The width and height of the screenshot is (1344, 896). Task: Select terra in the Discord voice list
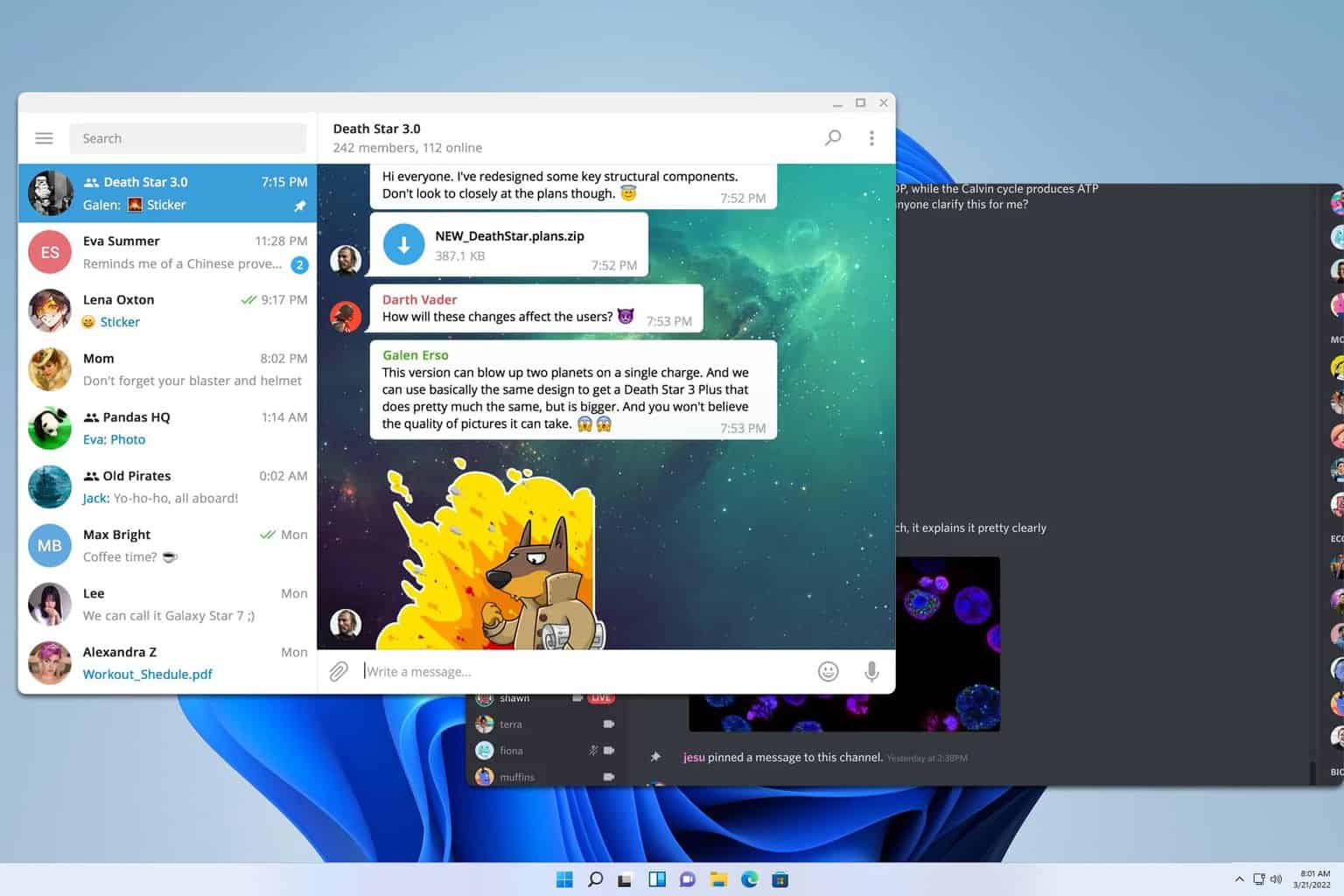[545, 724]
